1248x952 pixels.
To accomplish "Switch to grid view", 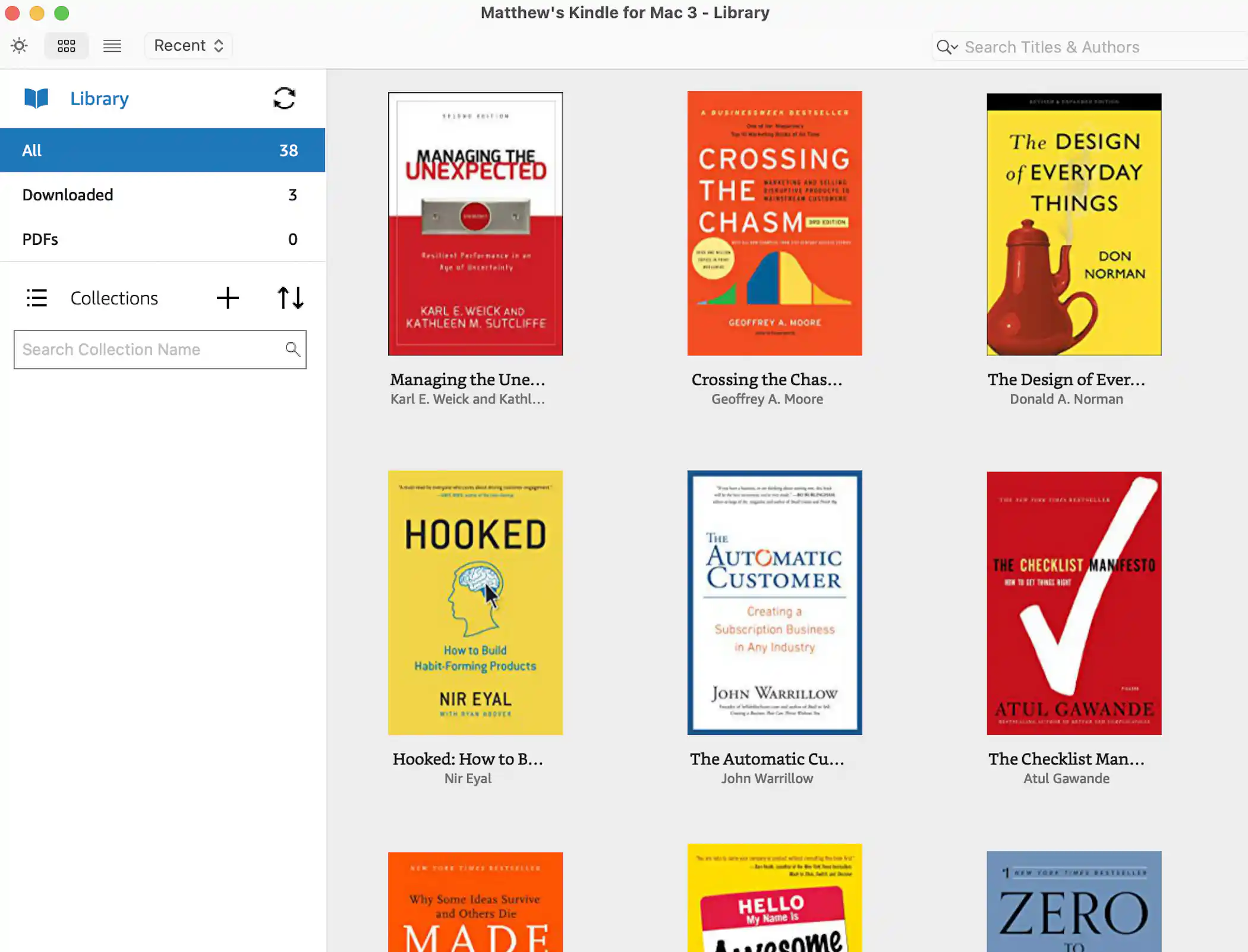I will (x=66, y=45).
